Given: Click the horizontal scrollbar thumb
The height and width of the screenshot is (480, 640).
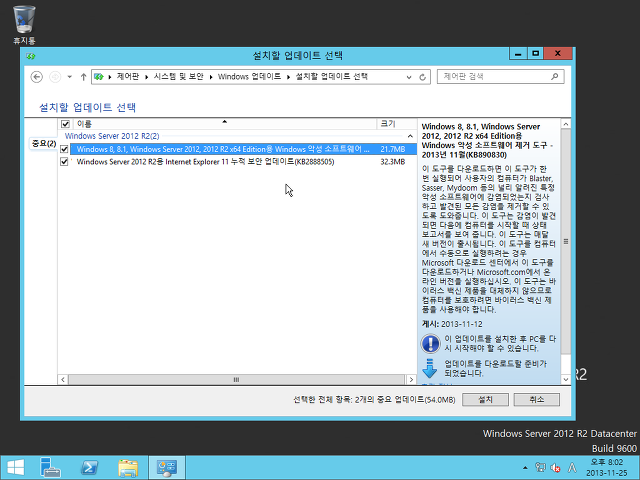Looking at the screenshot, I should coord(236,380).
